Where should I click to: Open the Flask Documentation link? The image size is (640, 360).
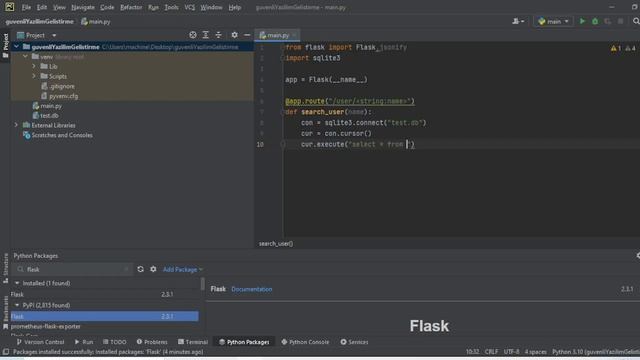pyautogui.click(x=251, y=289)
